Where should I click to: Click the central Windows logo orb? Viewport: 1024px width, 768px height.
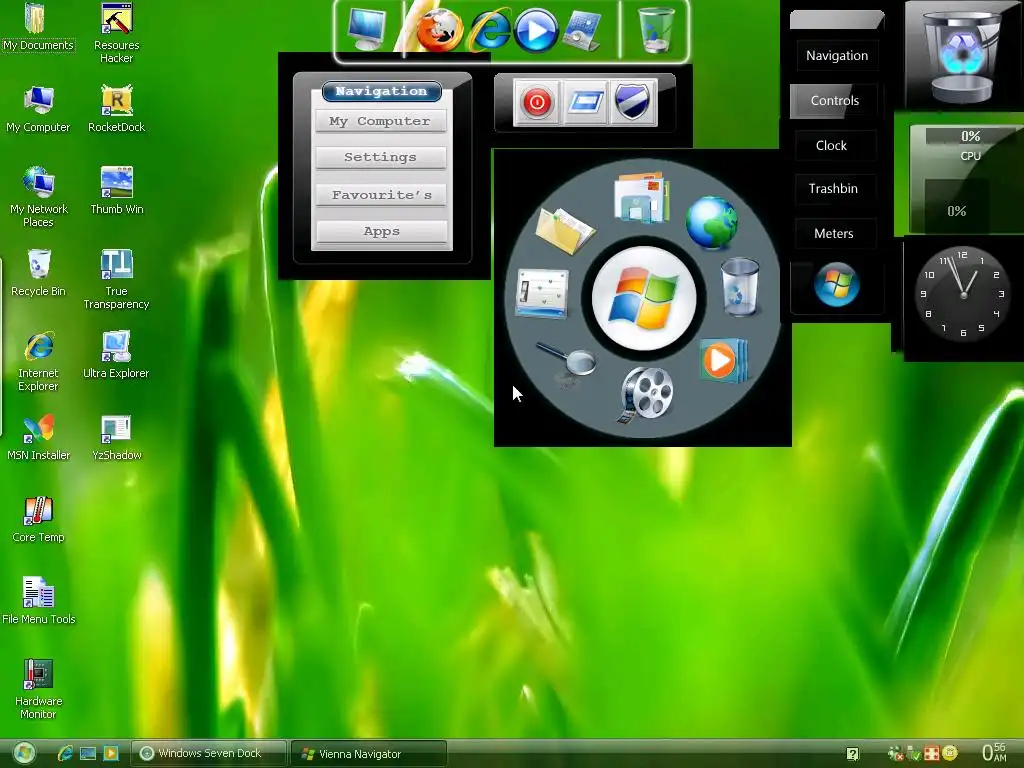(644, 298)
